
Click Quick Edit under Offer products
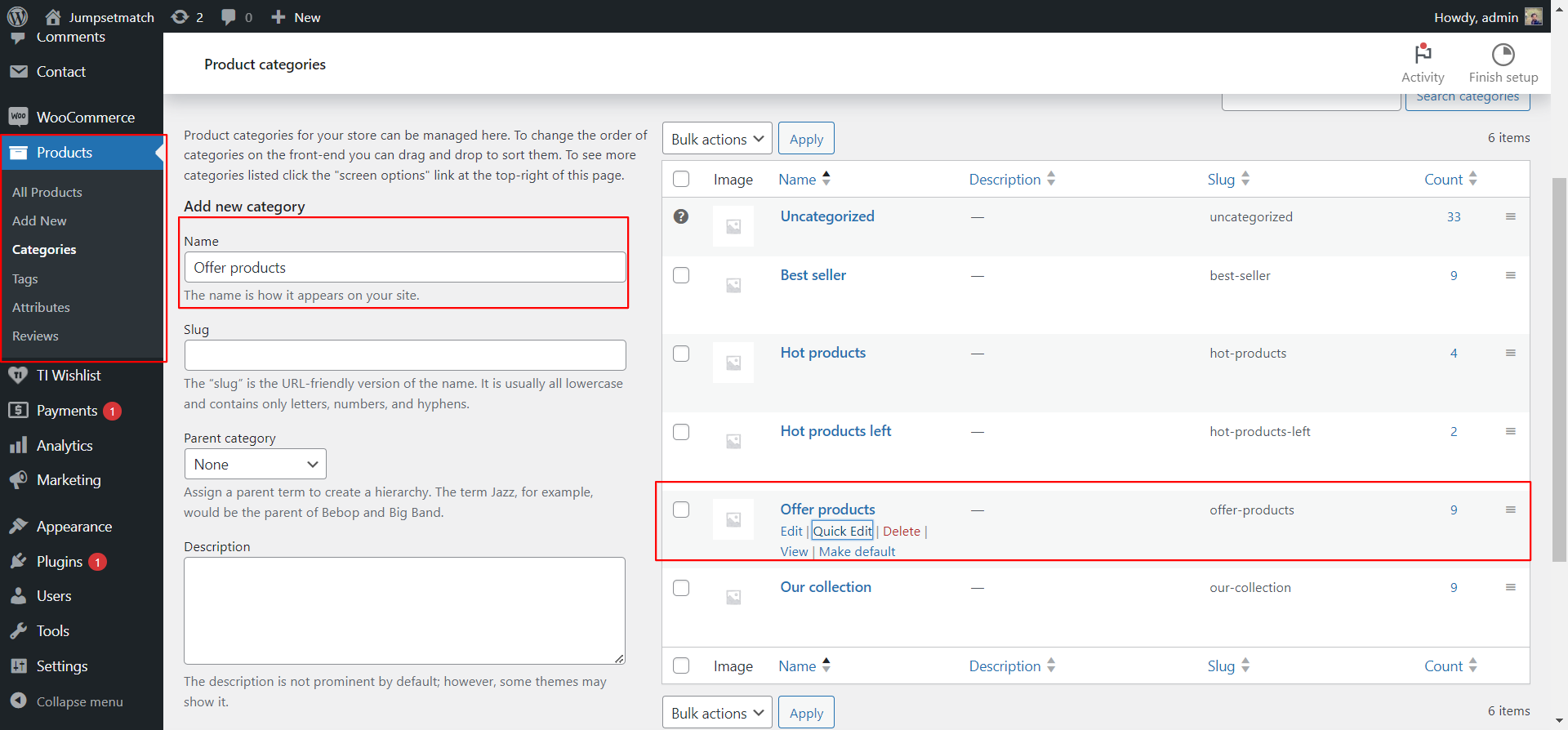[x=842, y=531]
